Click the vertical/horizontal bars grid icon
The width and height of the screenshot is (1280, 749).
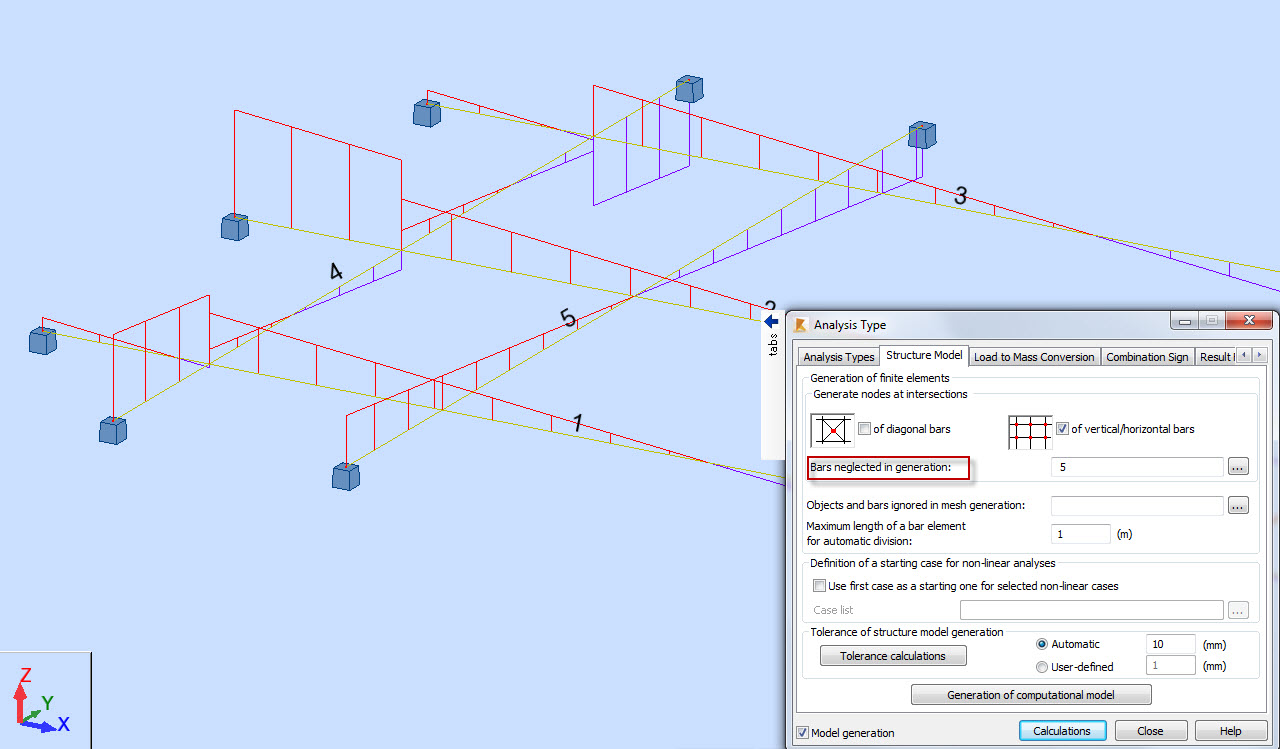tap(1030, 430)
